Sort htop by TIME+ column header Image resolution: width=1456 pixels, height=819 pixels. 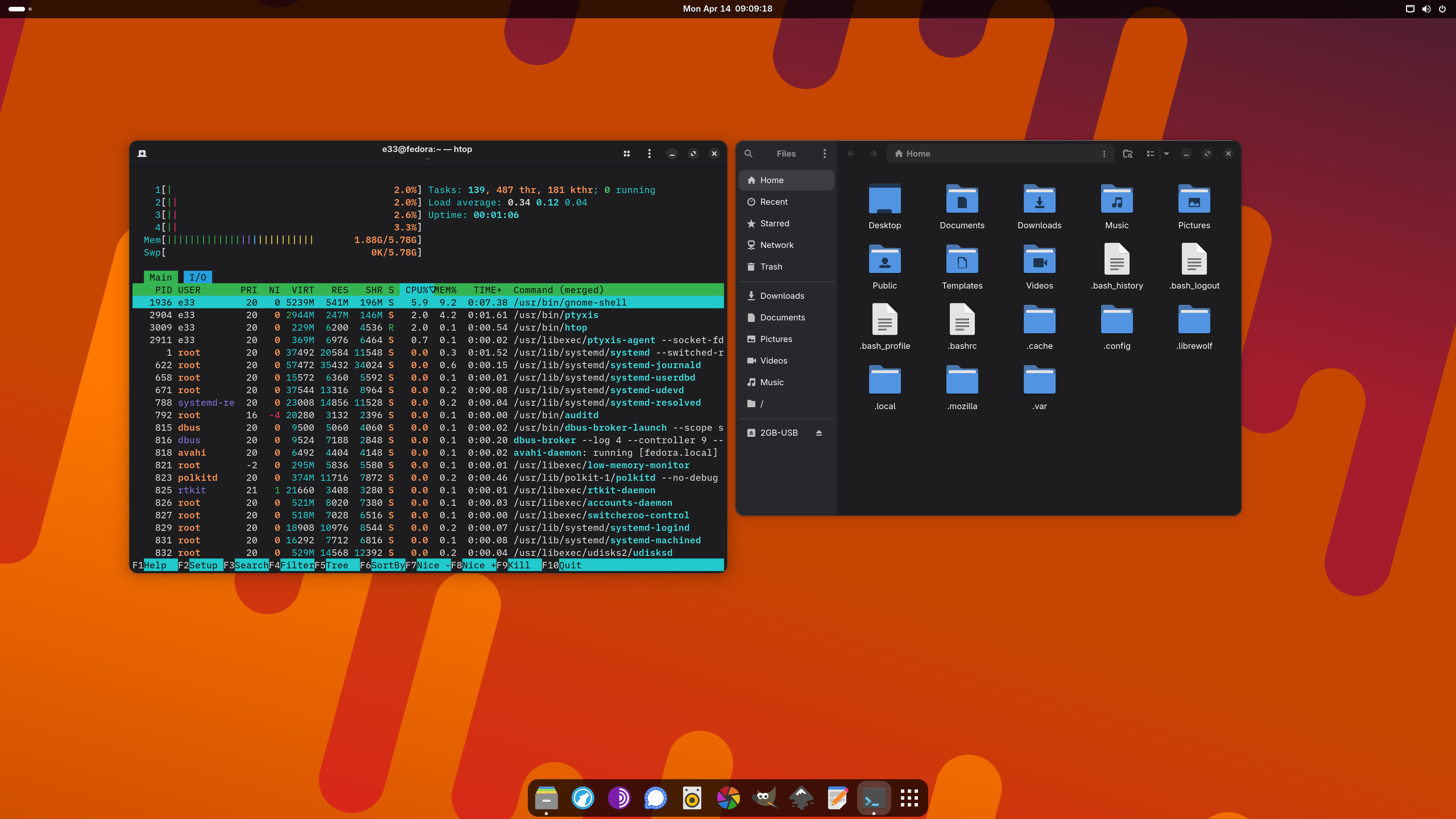tap(487, 290)
